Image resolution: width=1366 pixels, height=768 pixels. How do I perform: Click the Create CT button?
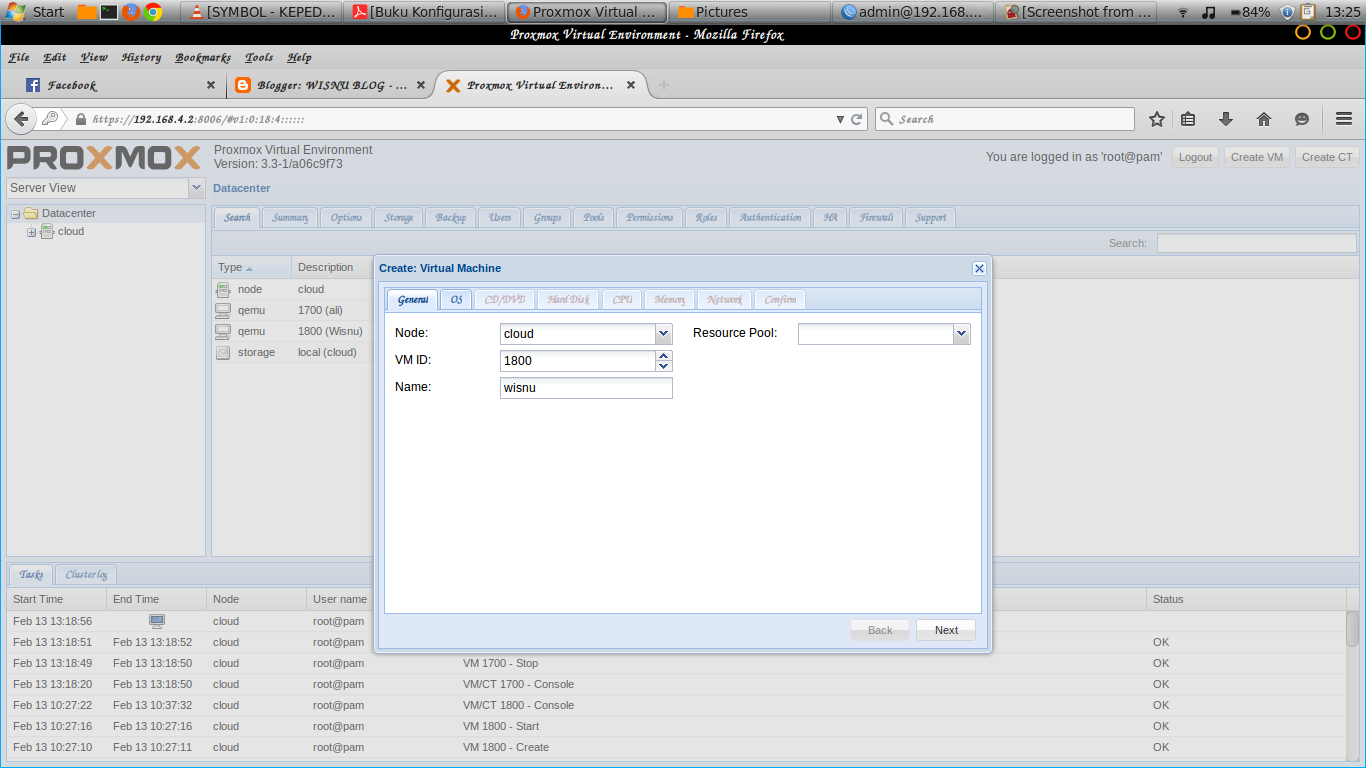pyautogui.click(x=1327, y=157)
